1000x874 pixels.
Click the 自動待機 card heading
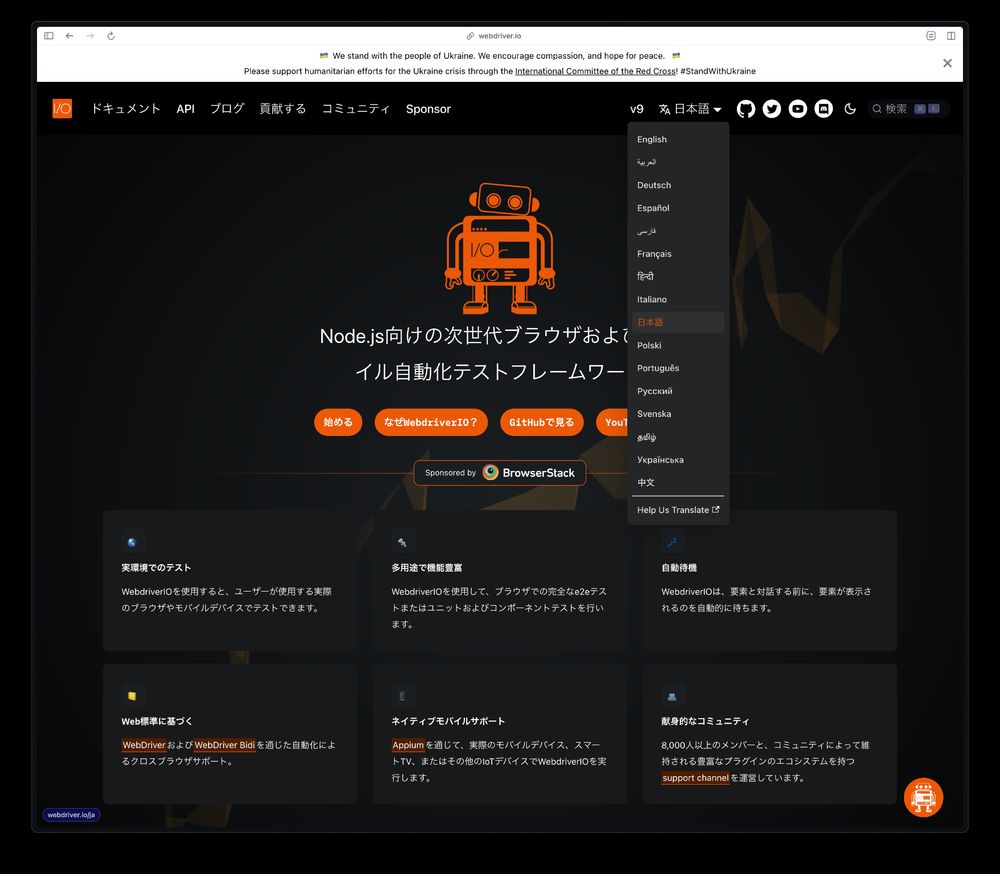click(x=679, y=568)
